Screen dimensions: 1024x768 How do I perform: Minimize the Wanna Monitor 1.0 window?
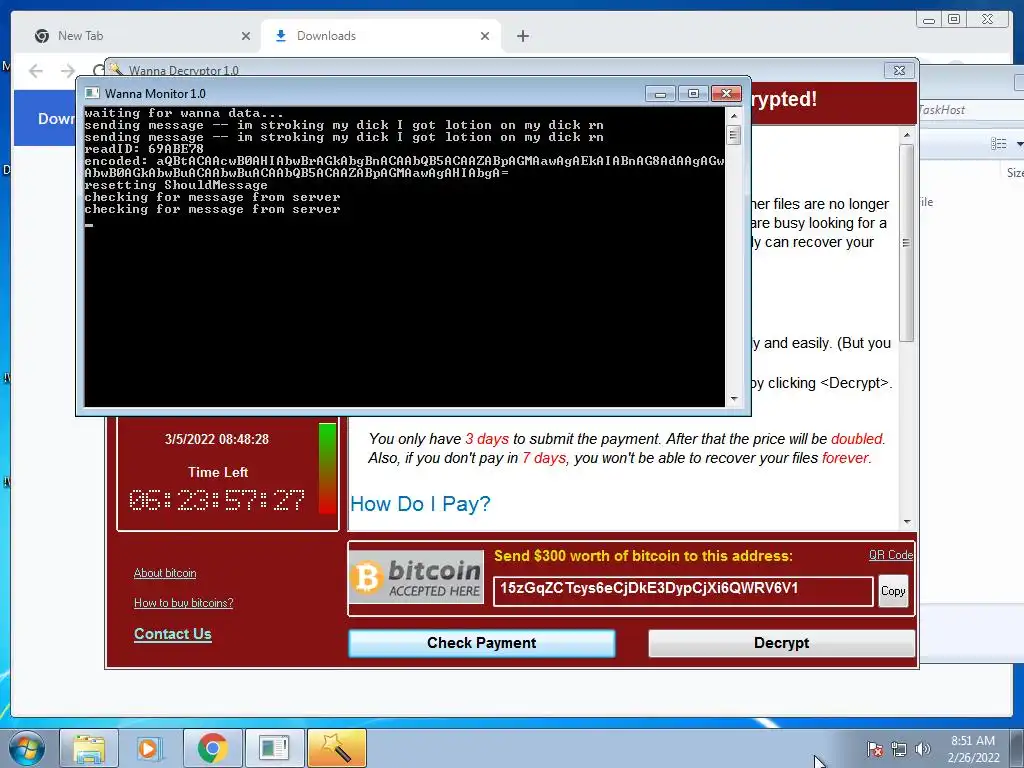click(x=660, y=94)
